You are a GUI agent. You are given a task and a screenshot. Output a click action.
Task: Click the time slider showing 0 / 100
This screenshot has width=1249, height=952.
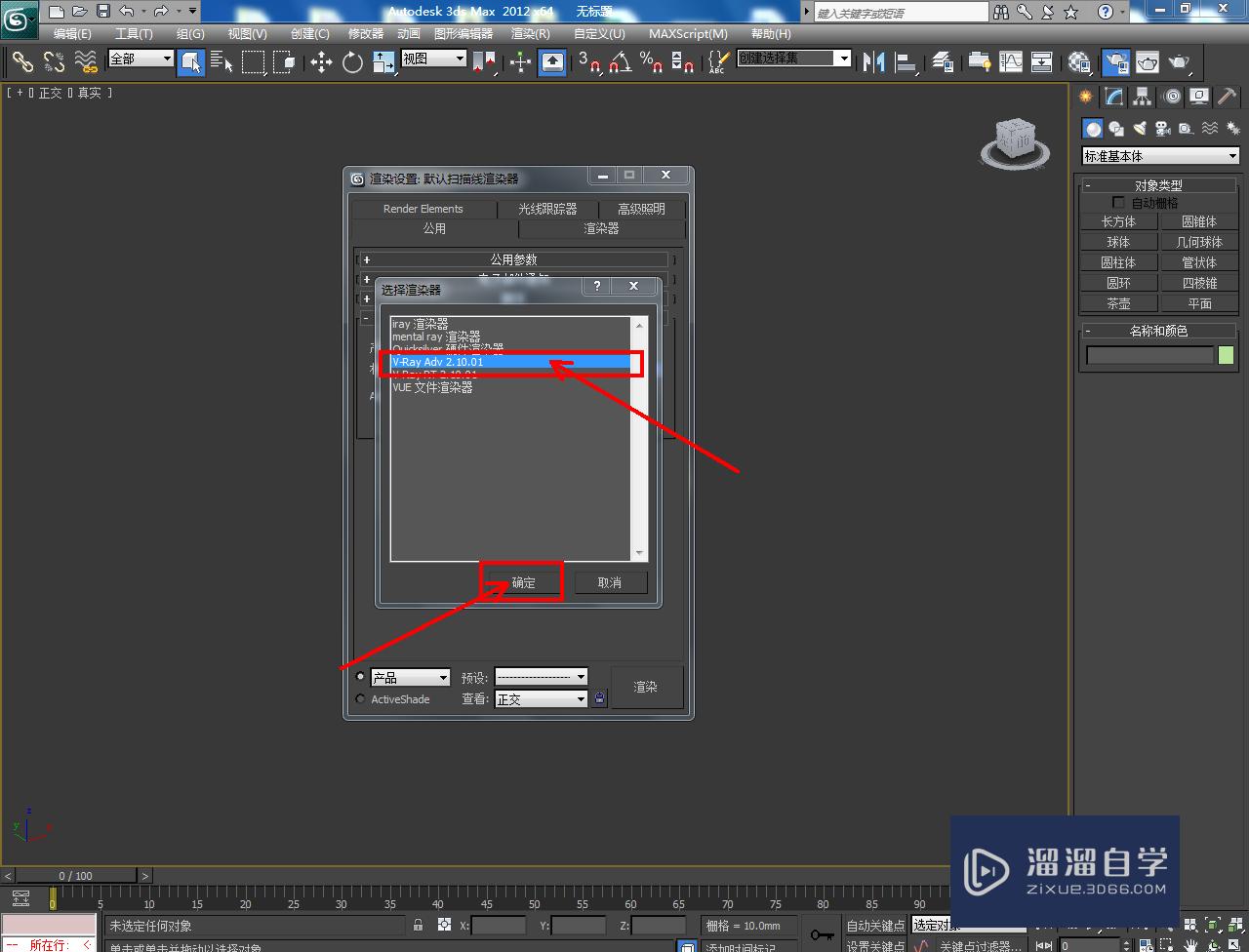[x=75, y=876]
